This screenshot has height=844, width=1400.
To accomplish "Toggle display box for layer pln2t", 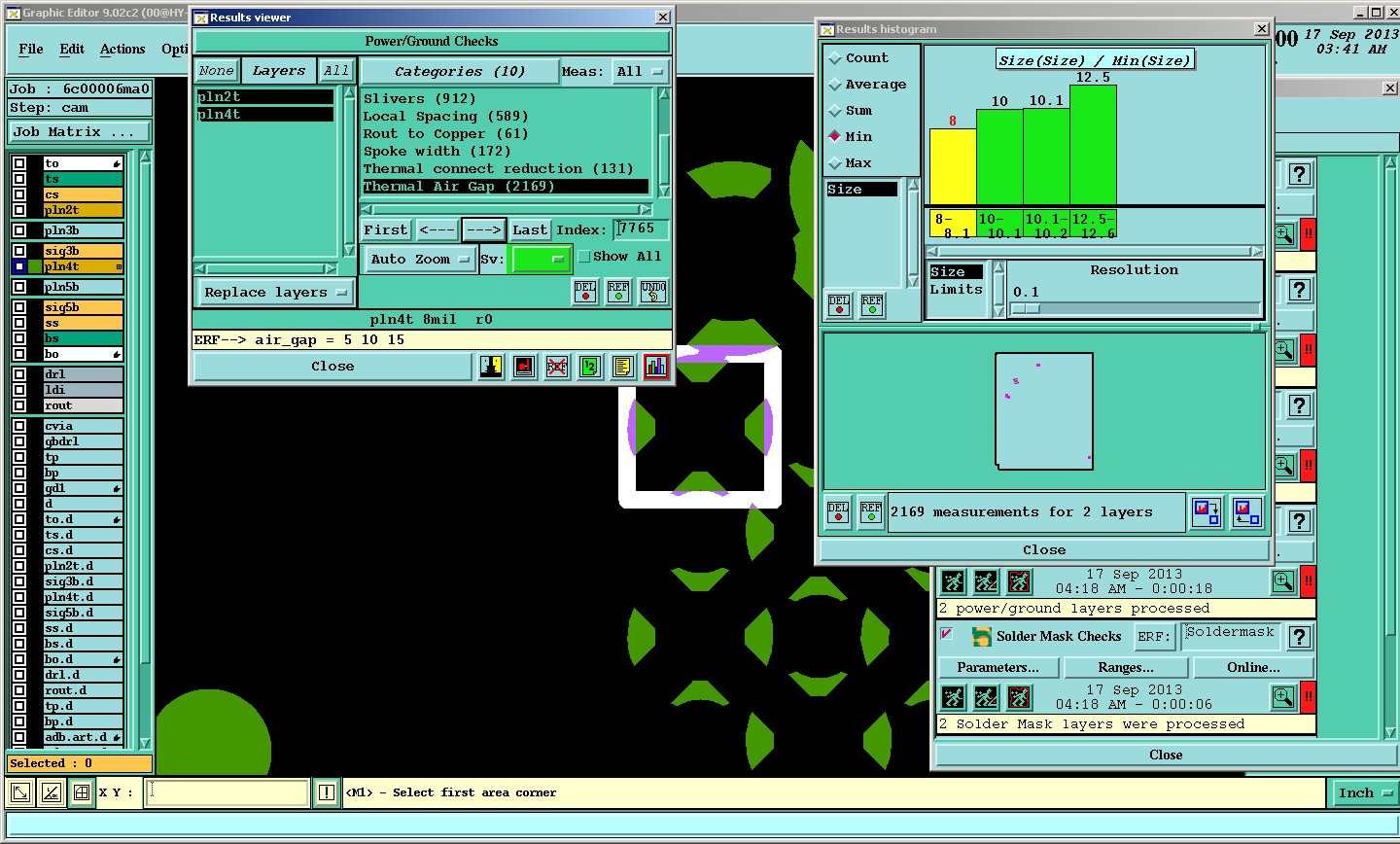I will [19, 210].
